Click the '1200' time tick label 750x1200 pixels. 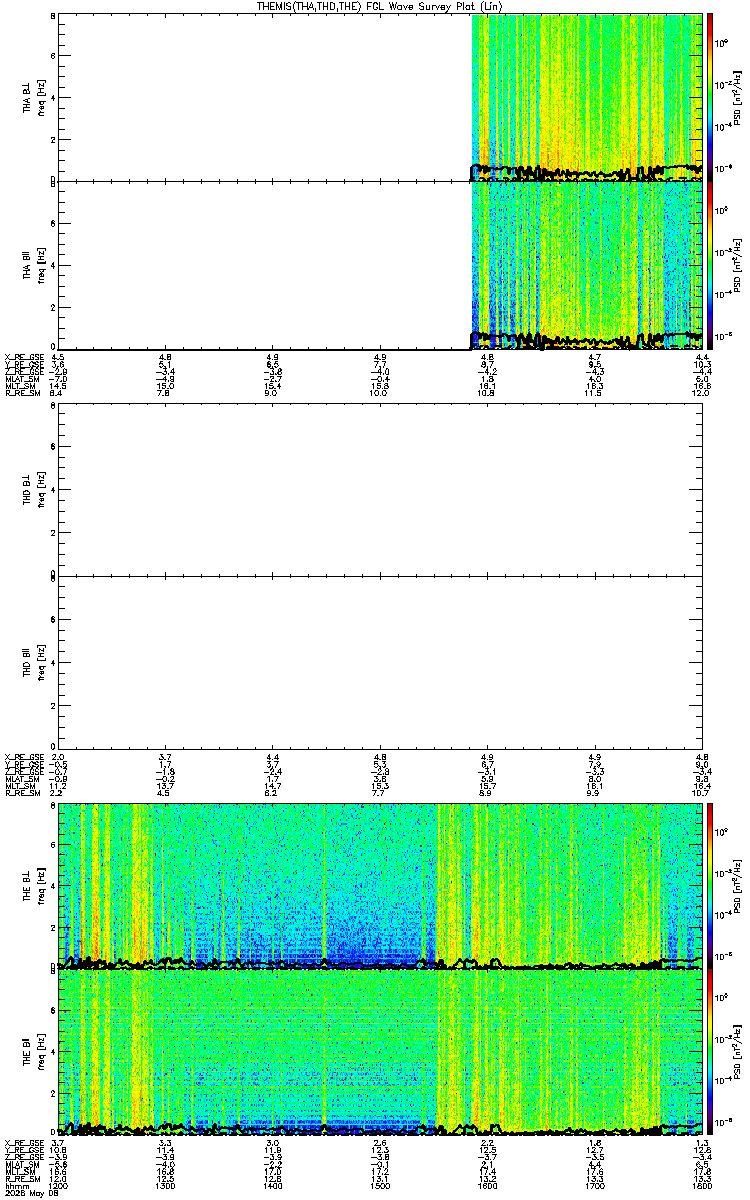pos(59,1184)
